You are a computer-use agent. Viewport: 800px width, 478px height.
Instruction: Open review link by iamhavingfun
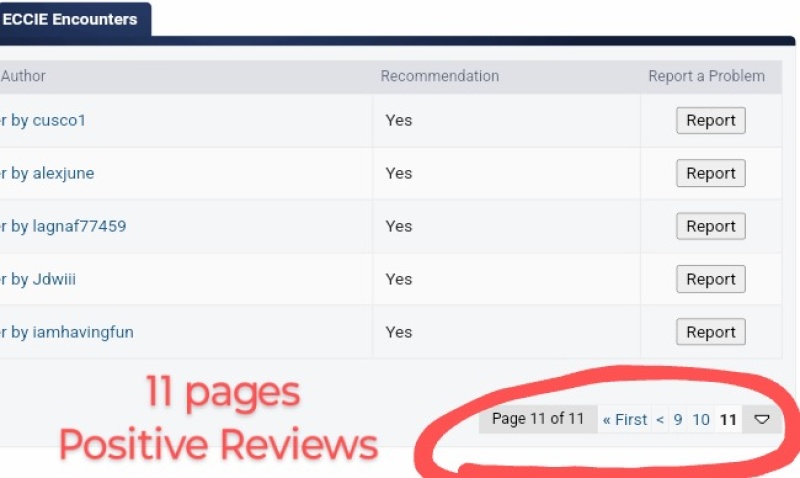coord(67,332)
